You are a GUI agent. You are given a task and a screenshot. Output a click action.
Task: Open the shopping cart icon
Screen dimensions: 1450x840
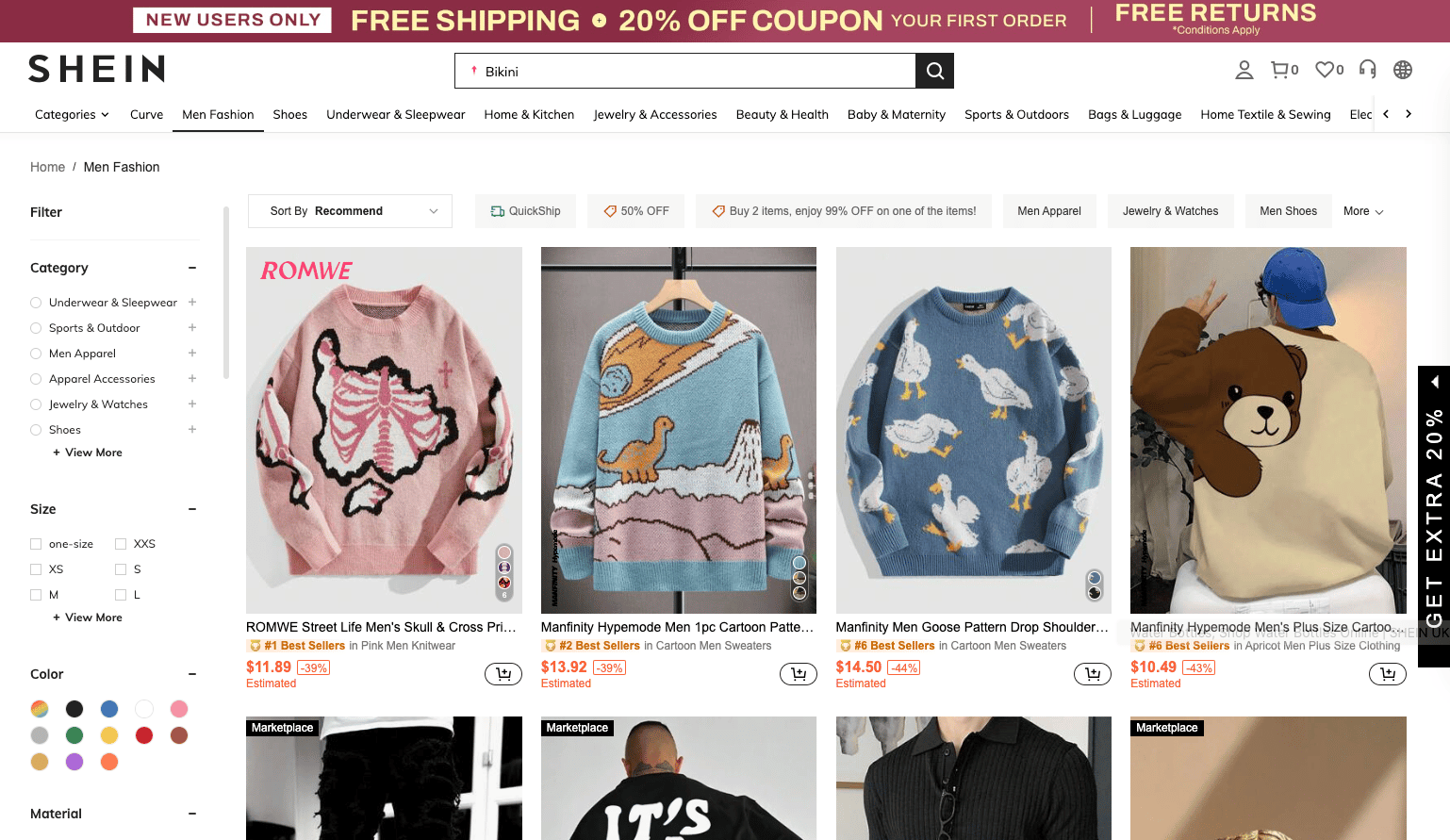(1280, 70)
